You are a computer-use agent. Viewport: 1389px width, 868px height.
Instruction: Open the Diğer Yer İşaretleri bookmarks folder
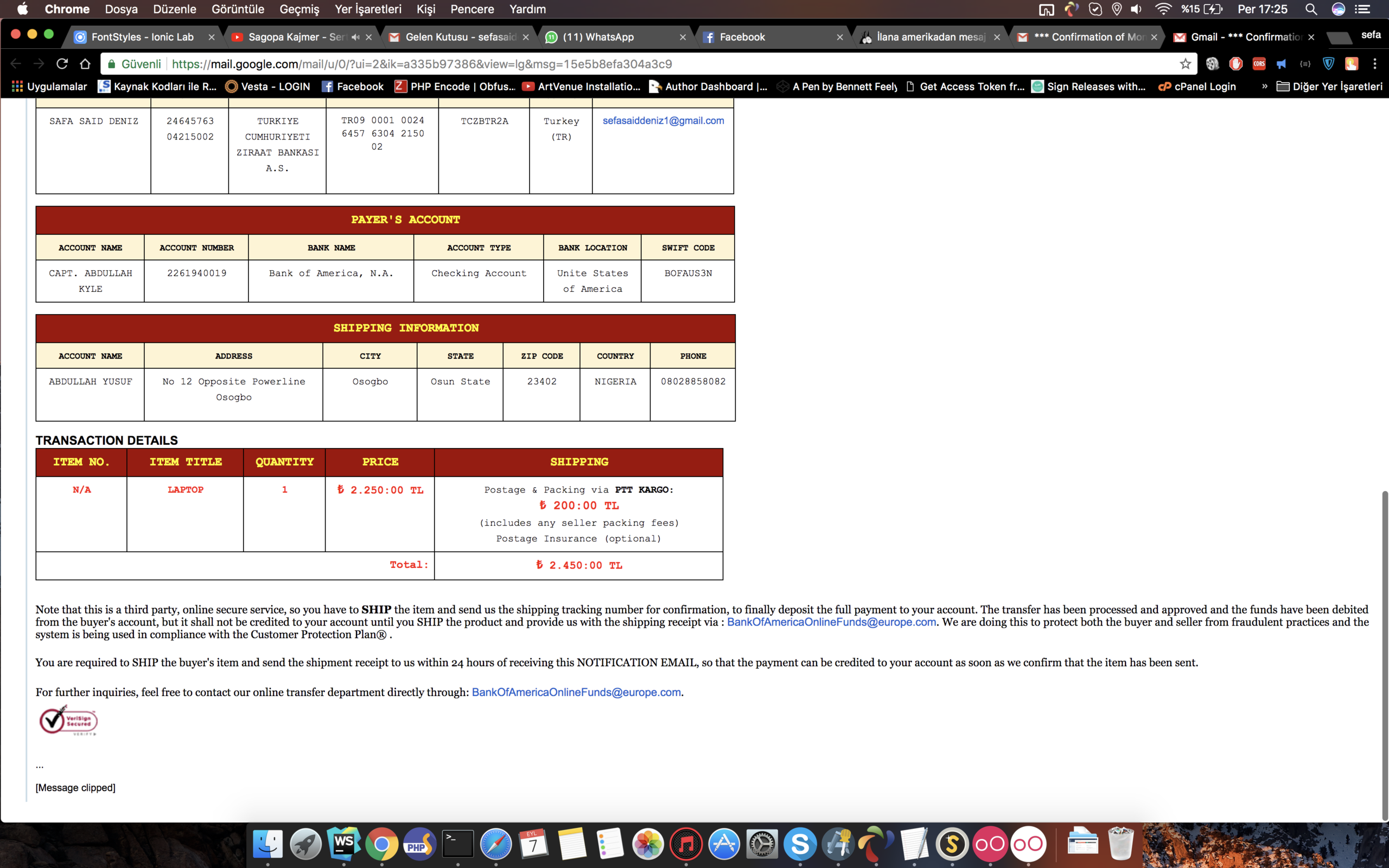click(1329, 86)
